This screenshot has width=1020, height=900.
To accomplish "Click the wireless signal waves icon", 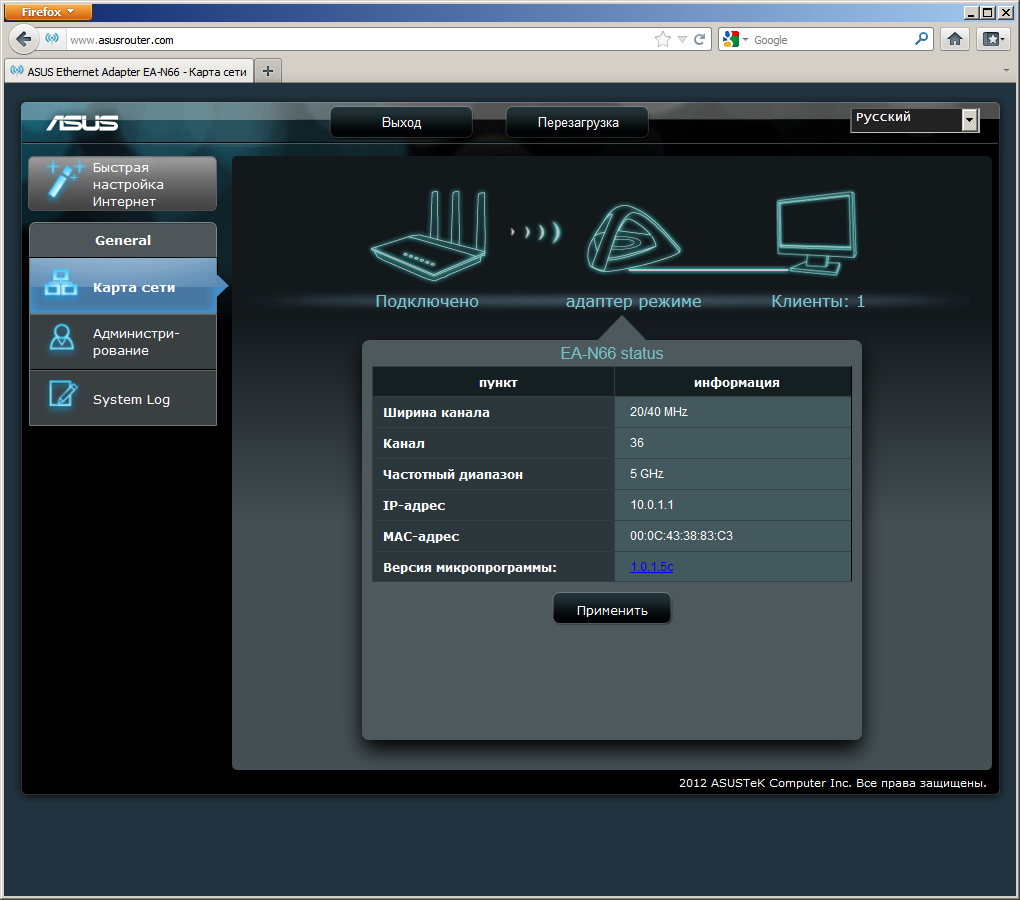I will click(x=535, y=232).
